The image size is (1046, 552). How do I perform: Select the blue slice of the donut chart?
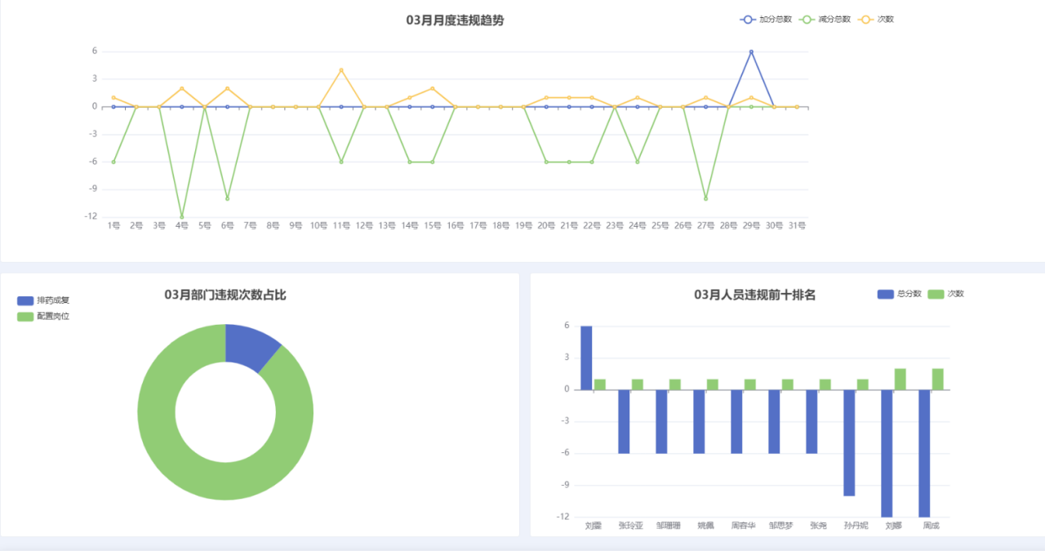click(x=250, y=345)
